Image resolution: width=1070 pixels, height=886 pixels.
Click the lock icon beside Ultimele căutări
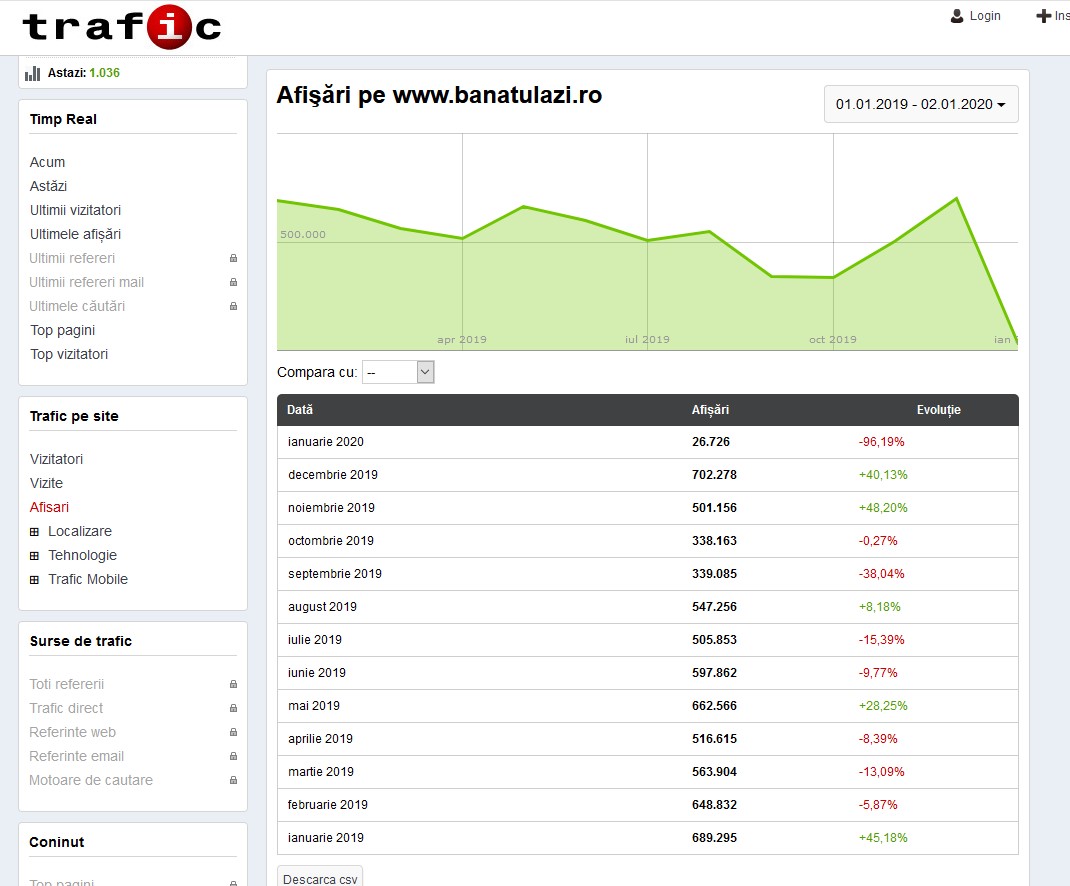tap(233, 306)
